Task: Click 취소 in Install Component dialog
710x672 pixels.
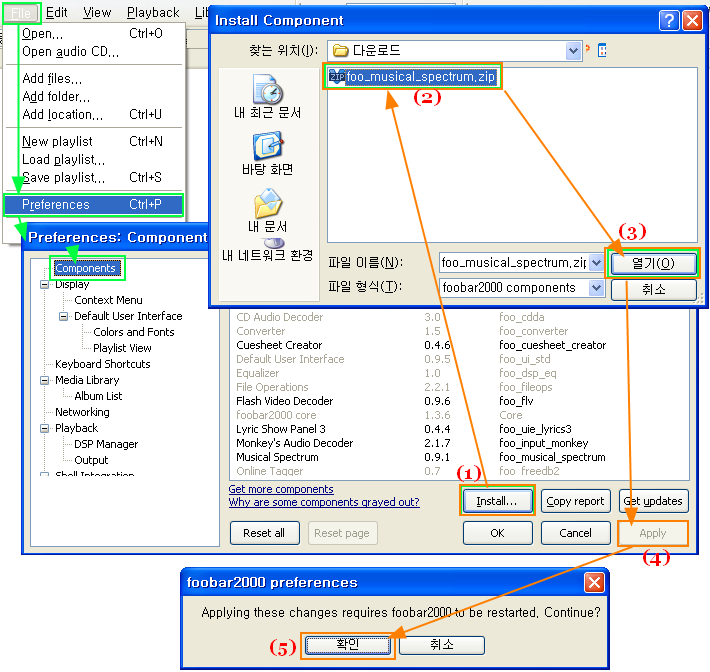Action: pyautogui.click(x=653, y=289)
